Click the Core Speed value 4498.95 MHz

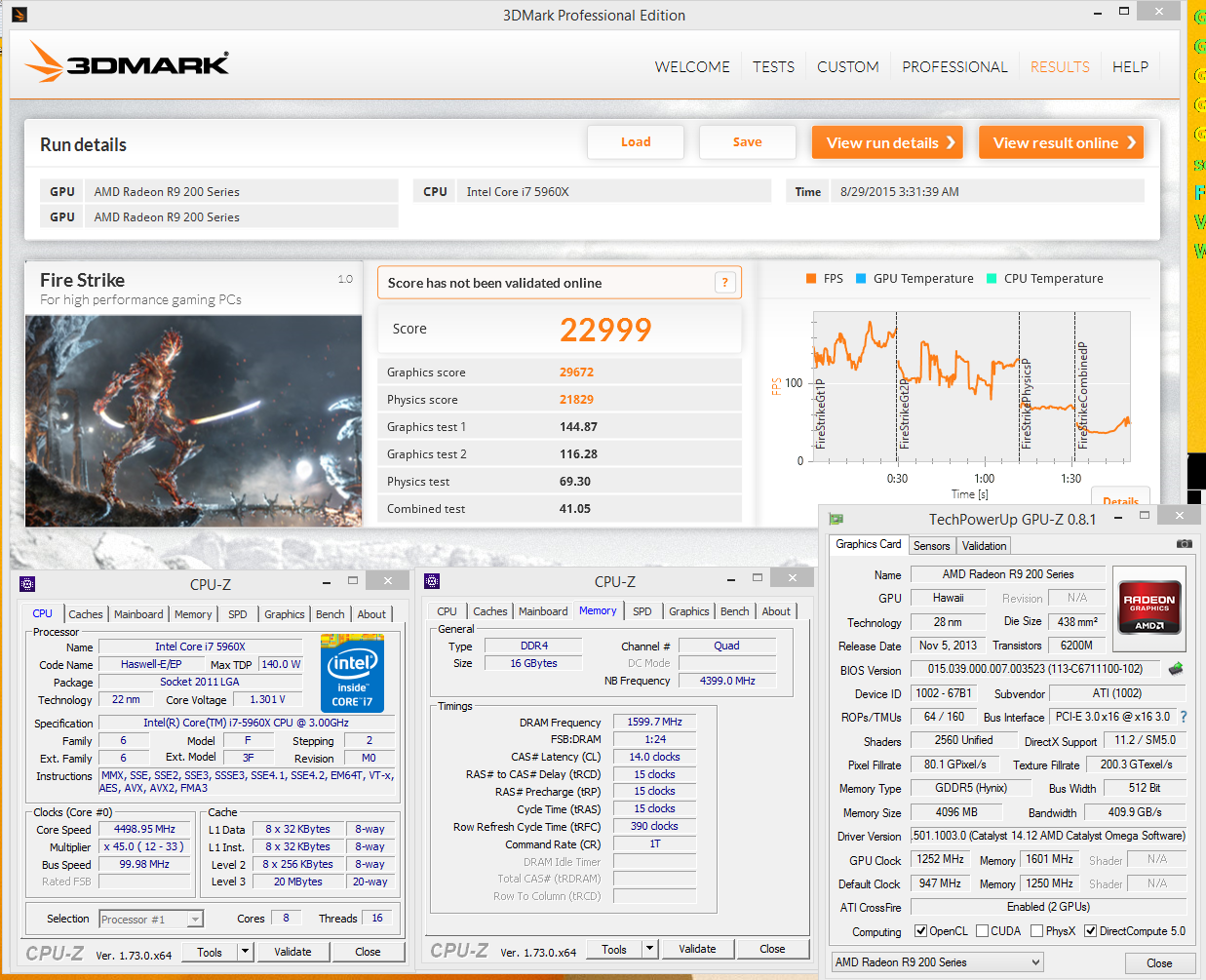tap(144, 829)
